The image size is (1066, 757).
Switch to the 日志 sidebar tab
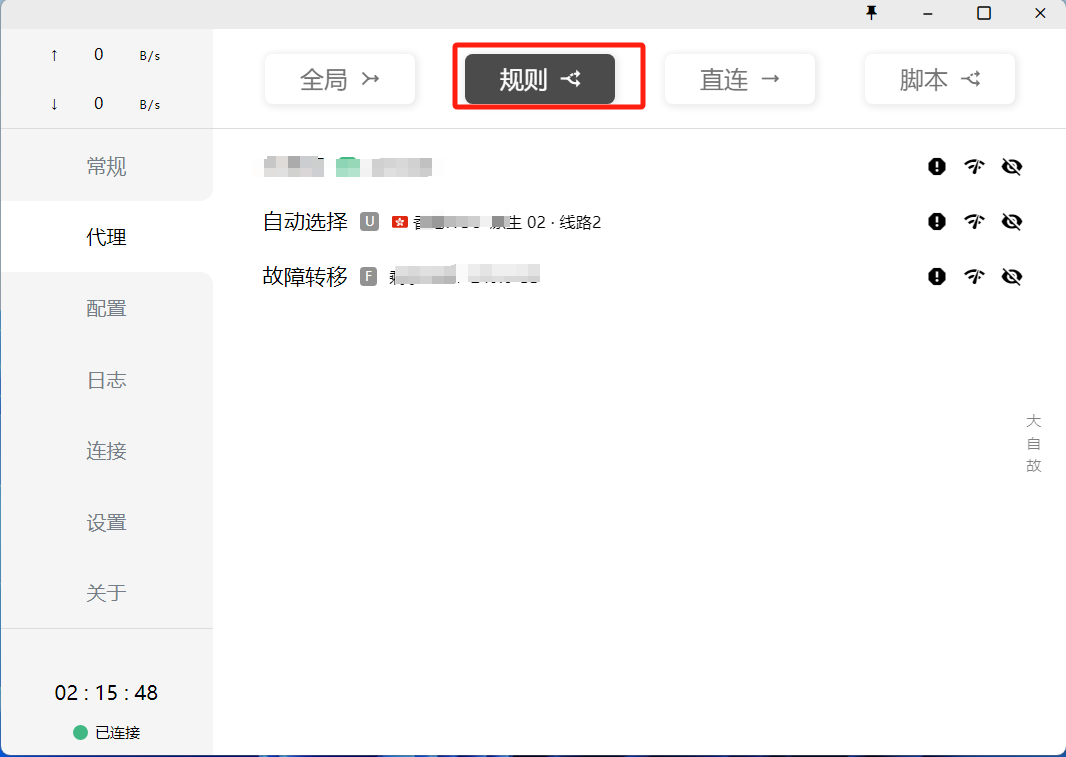[x=106, y=380]
